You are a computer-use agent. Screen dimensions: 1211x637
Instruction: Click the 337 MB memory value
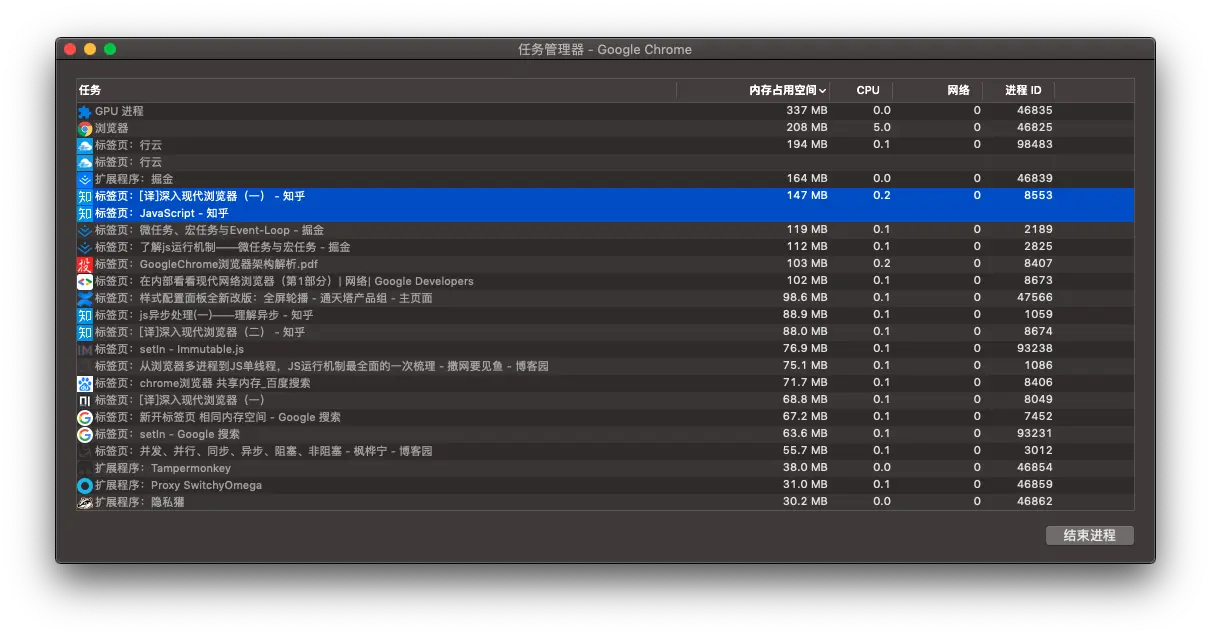(x=806, y=111)
